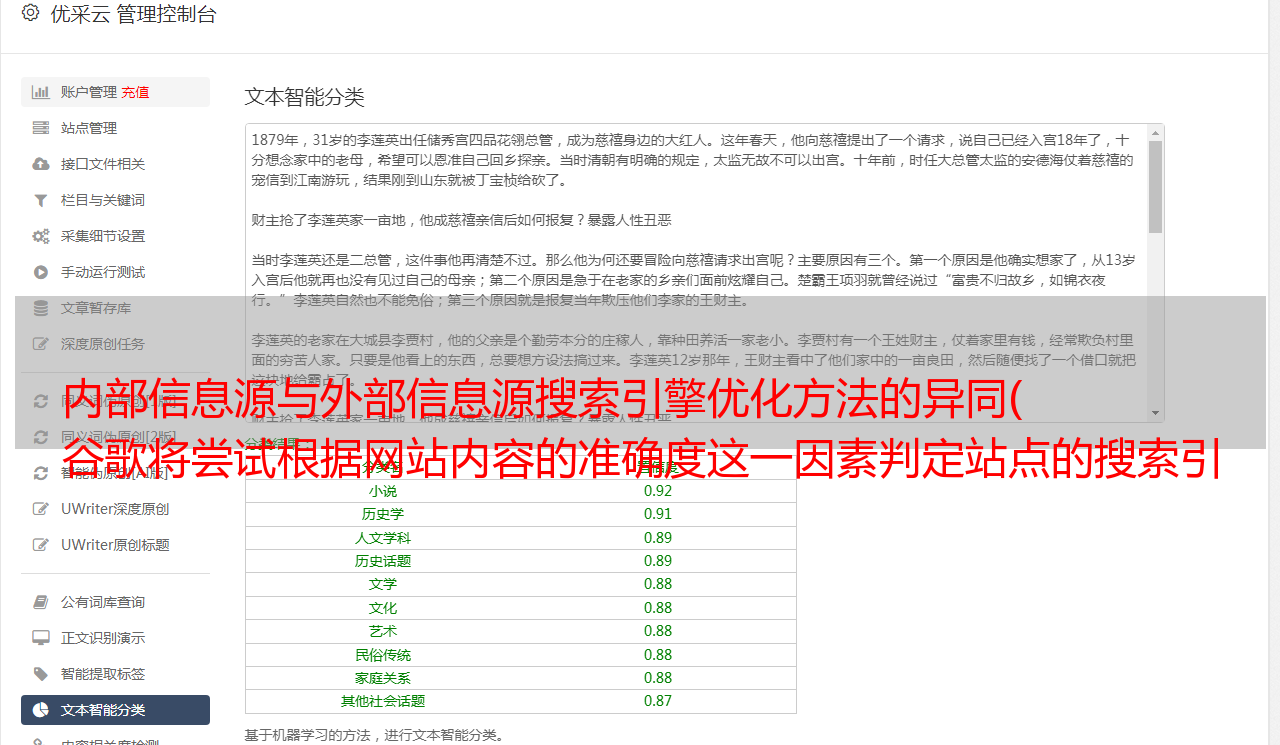Click the bar chart icon for 账户管理
This screenshot has width=1280, height=745.
pyautogui.click(x=41, y=92)
